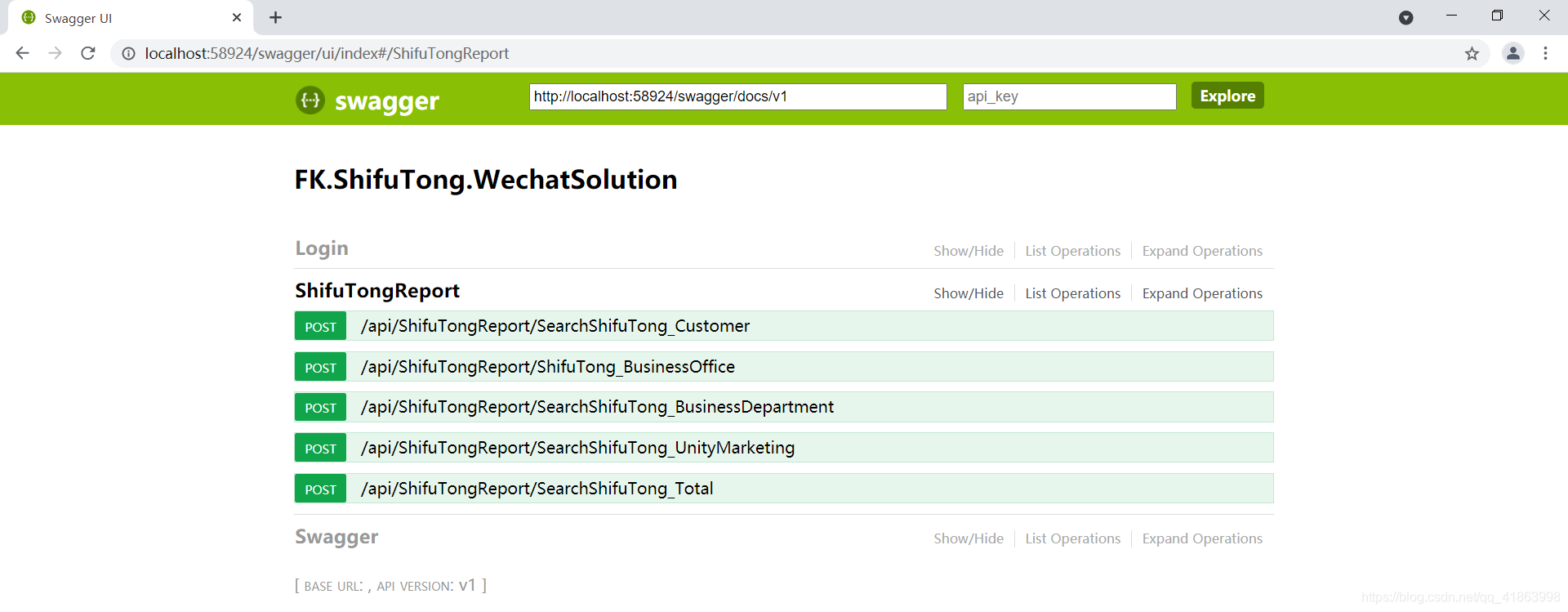Click Expand Operations for Swagger section
Image resolution: width=1568 pixels, height=612 pixels.
(x=1202, y=538)
